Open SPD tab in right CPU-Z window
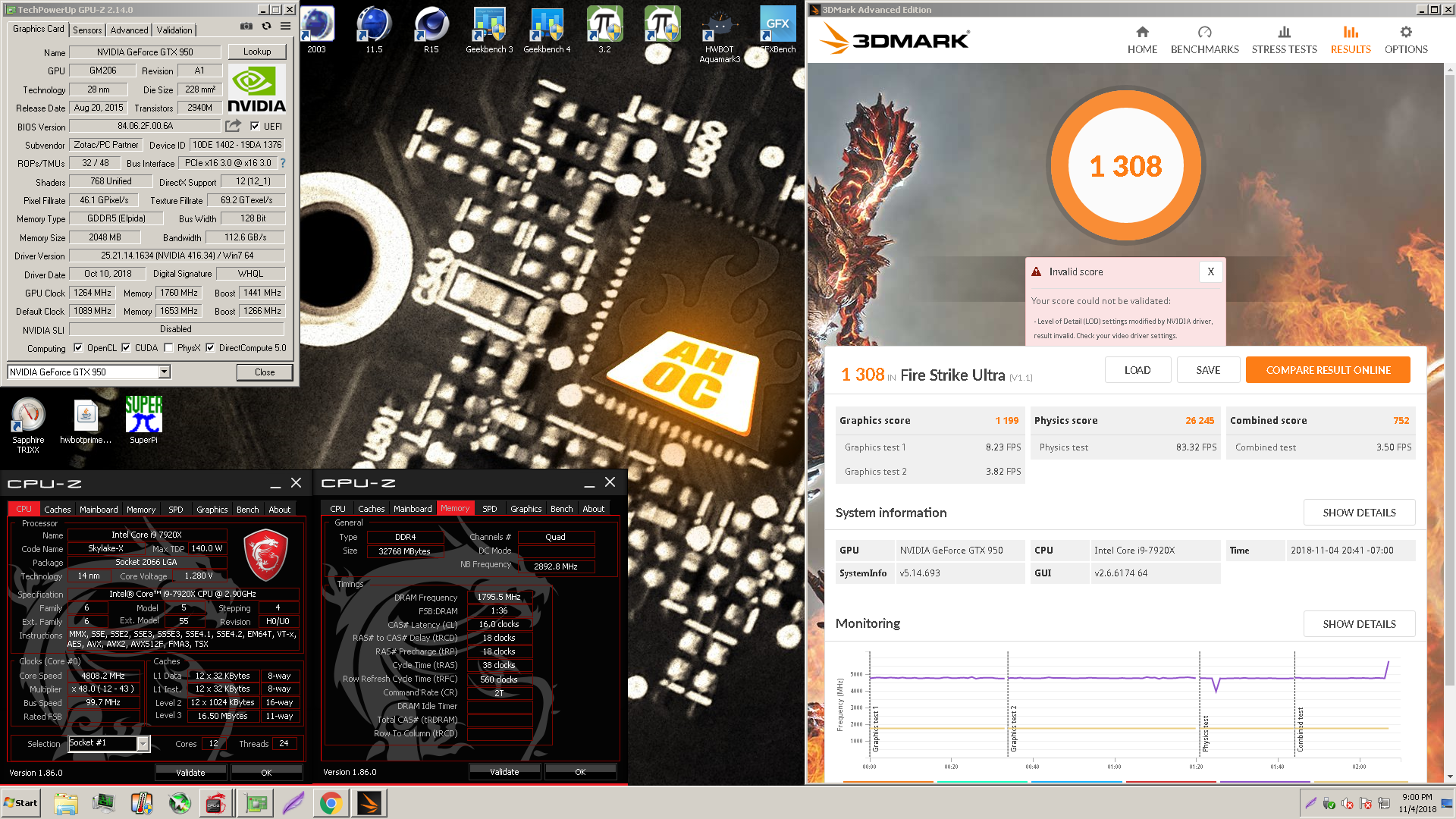This screenshot has width=1456, height=819. point(490,509)
